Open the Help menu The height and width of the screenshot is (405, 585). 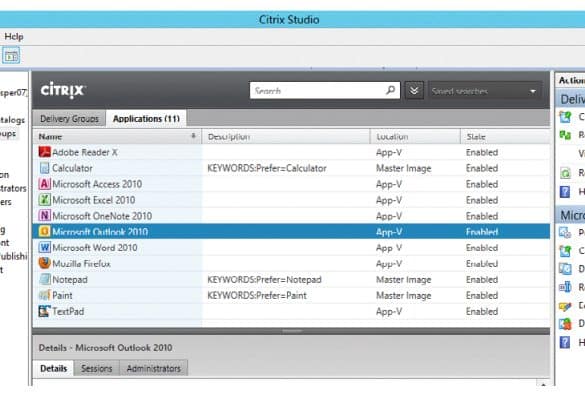click(x=14, y=37)
